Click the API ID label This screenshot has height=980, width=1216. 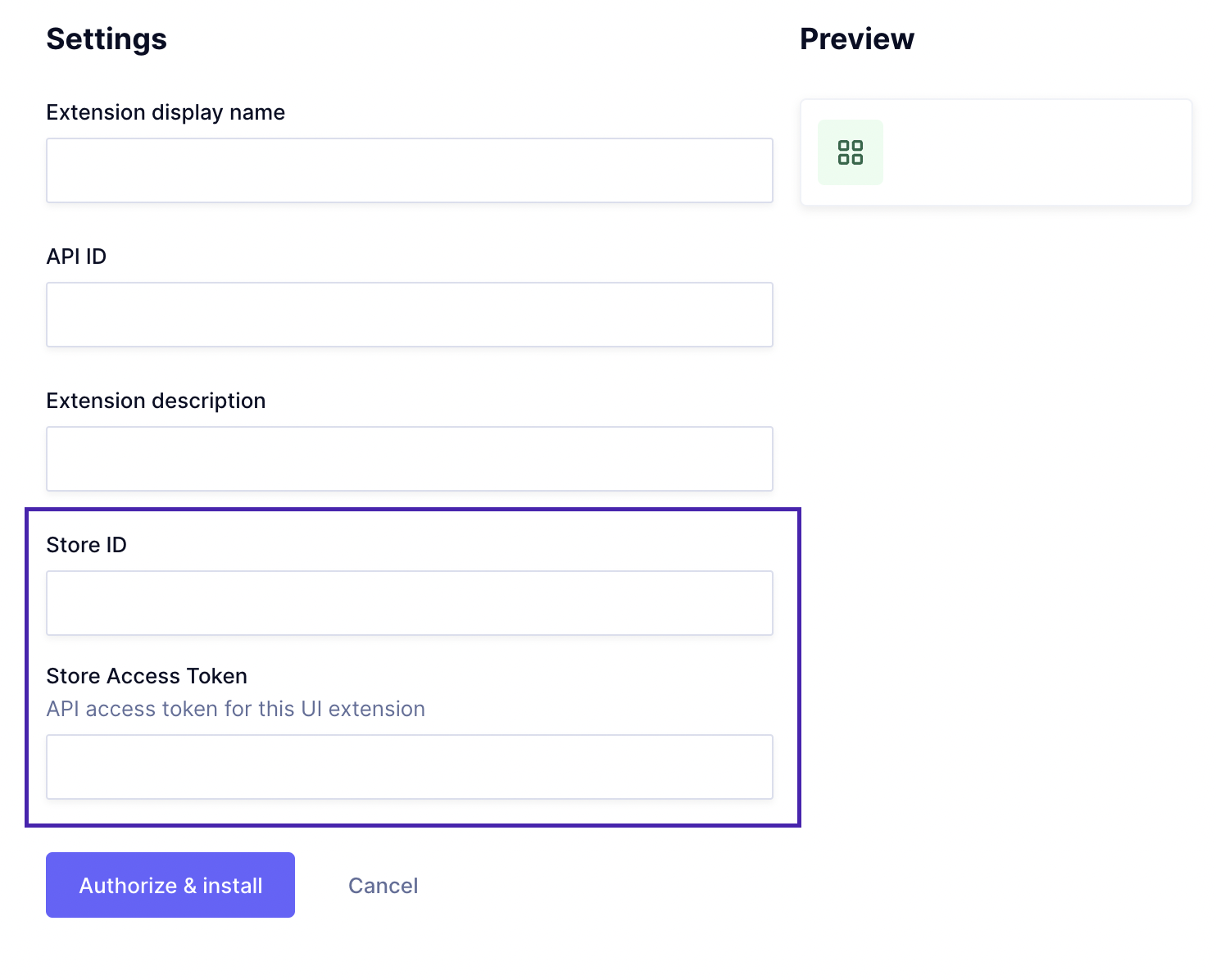pyautogui.click(x=76, y=256)
